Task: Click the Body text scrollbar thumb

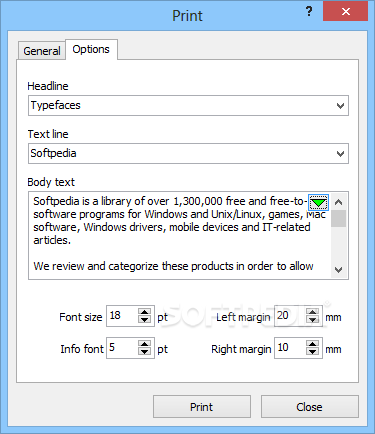Action: (339, 218)
